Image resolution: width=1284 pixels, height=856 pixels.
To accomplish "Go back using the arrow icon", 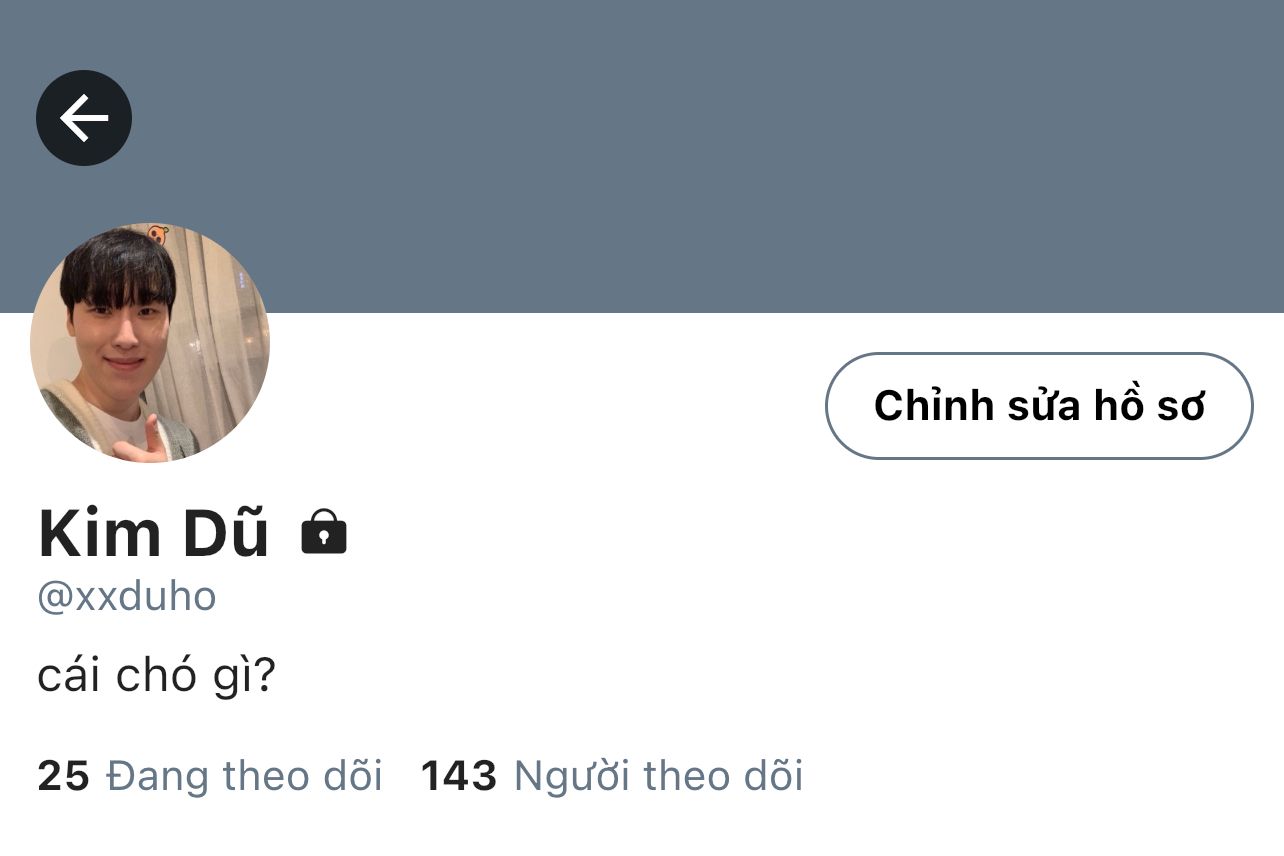I will 84,118.
